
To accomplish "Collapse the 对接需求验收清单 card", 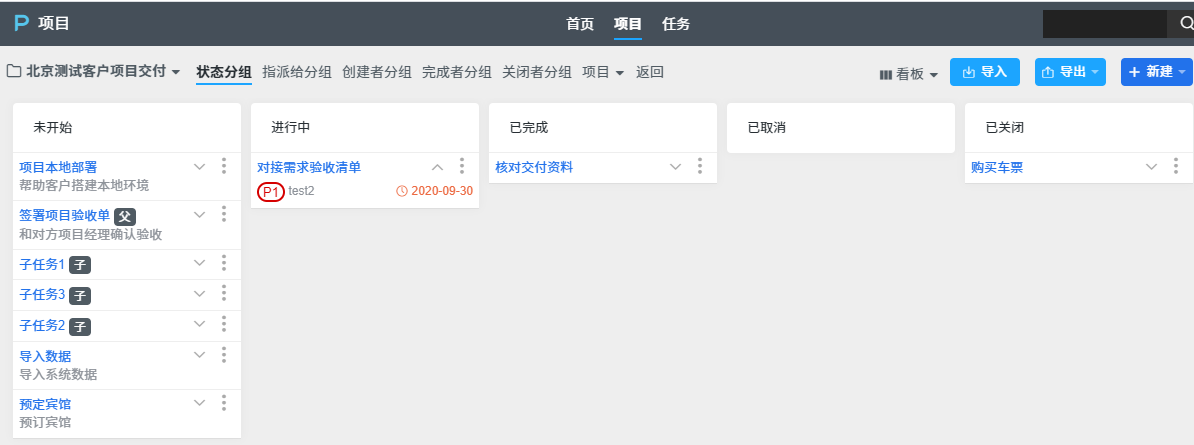I will 437,167.
